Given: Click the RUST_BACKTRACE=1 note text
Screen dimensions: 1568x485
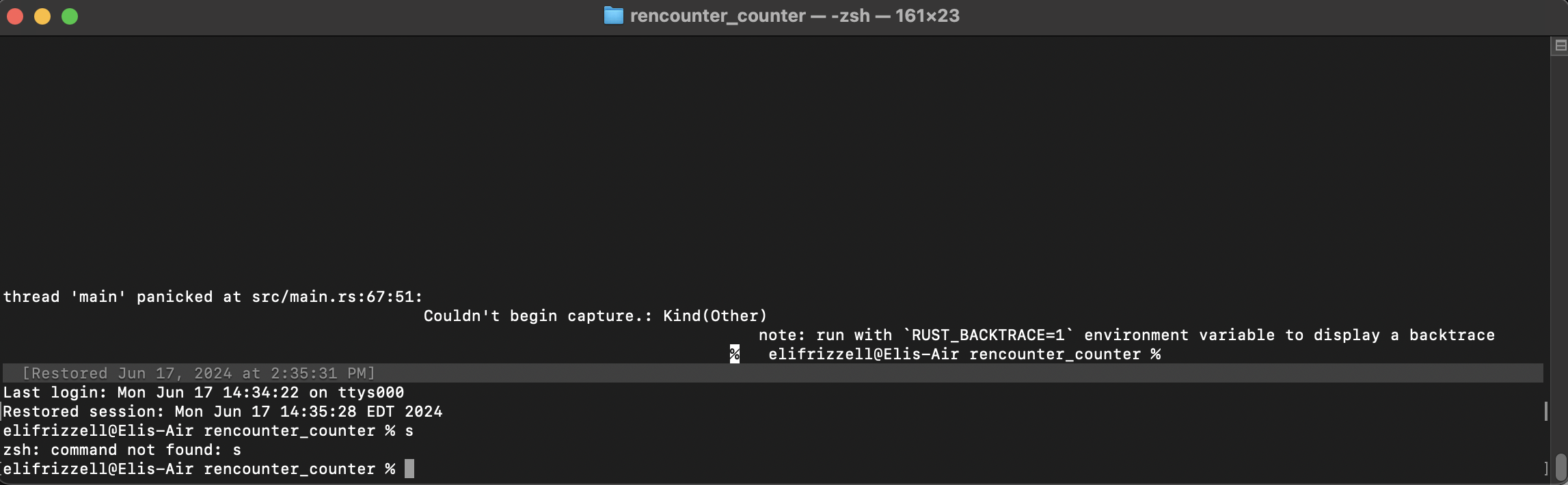Looking at the screenshot, I should coord(1126,335).
